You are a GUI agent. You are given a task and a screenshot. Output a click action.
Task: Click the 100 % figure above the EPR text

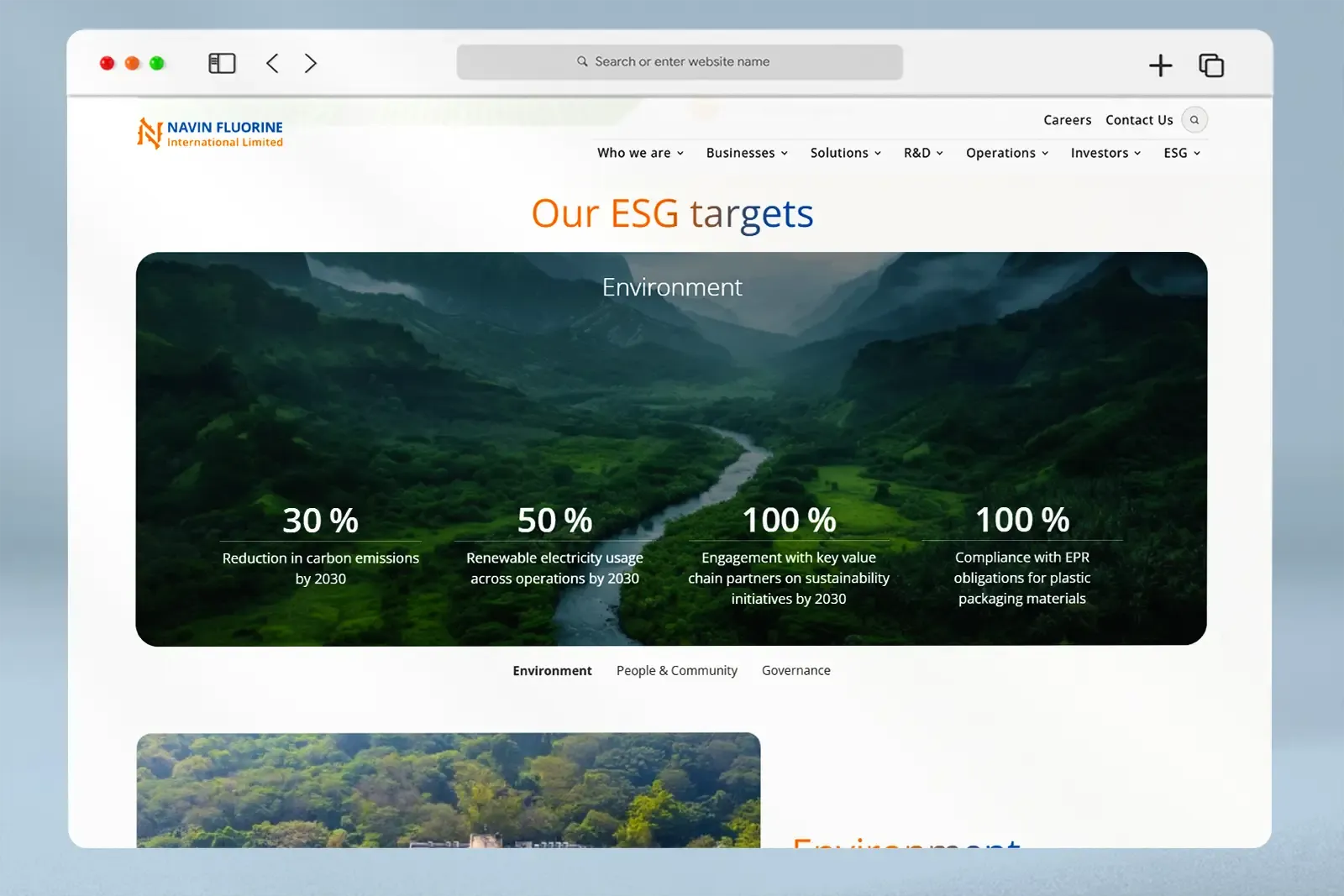1022,520
